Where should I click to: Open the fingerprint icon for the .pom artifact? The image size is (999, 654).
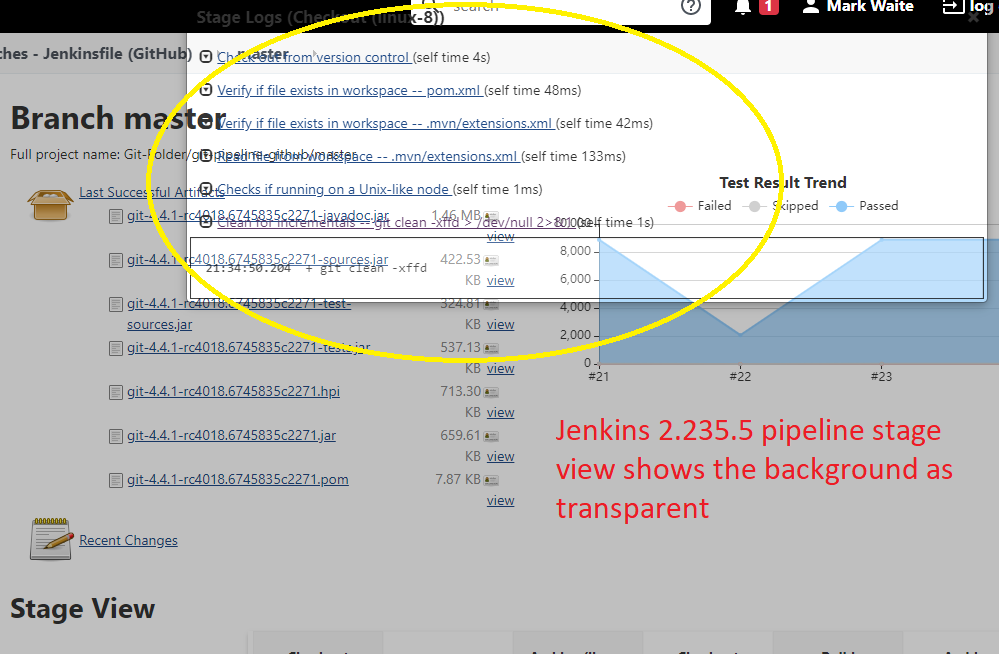tap(491, 480)
